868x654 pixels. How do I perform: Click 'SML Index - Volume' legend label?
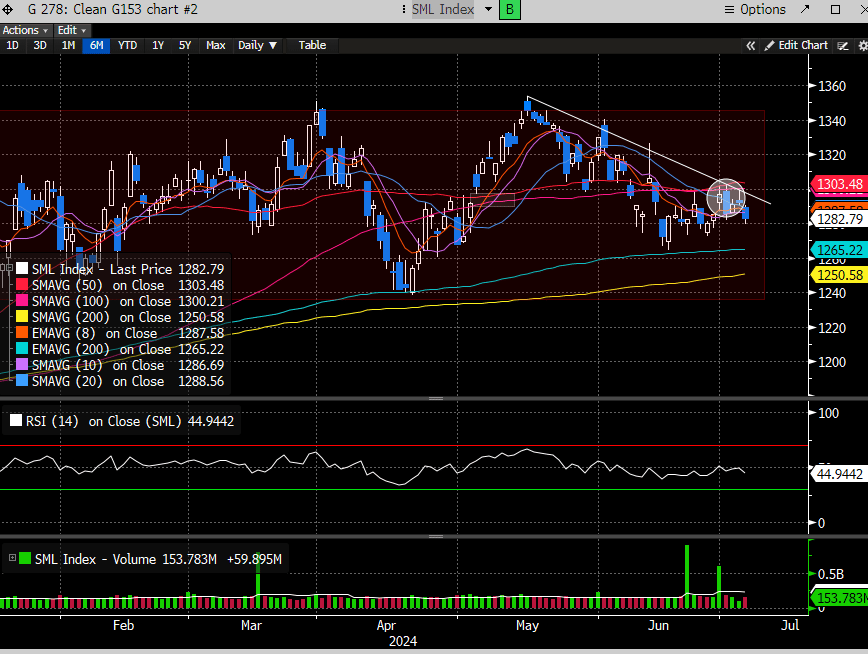click(x=95, y=559)
